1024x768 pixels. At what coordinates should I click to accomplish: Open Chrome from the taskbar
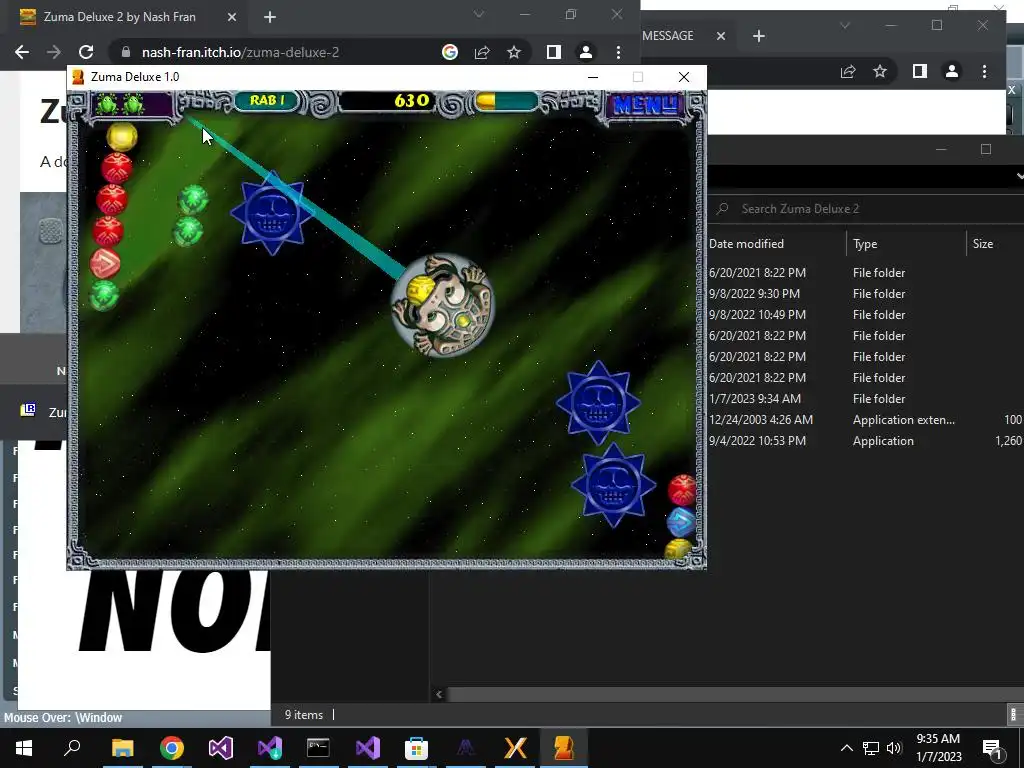[x=172, y=748]
